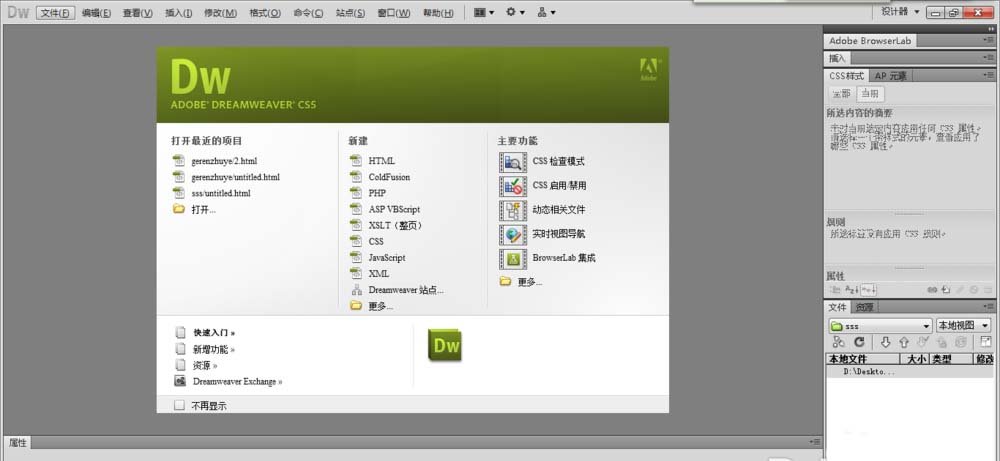The image size is (1000, 461).
Task: Open the Adobe BrowserLab panel options menu
Action: point(989,41)
